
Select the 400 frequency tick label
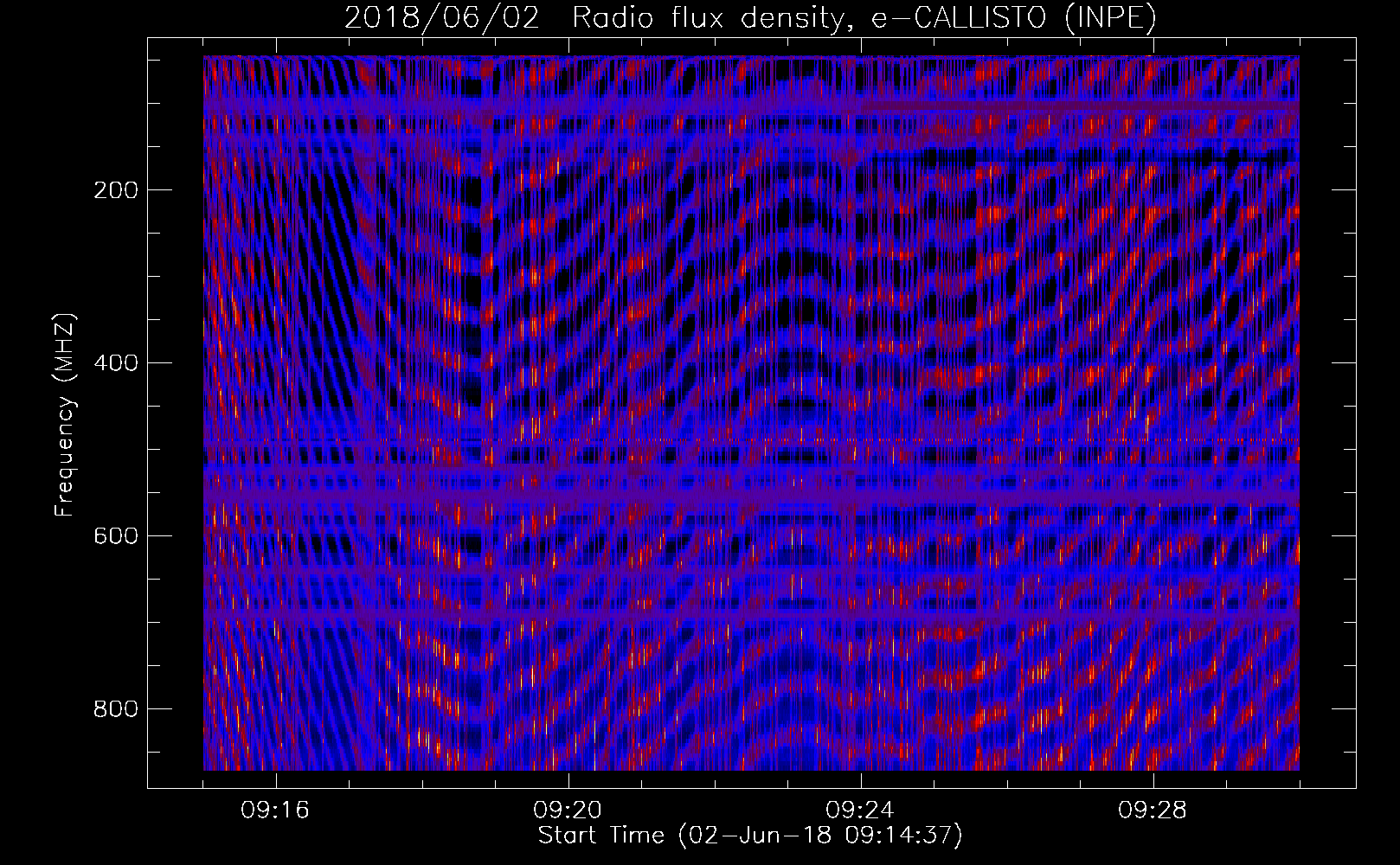(116, 362)
